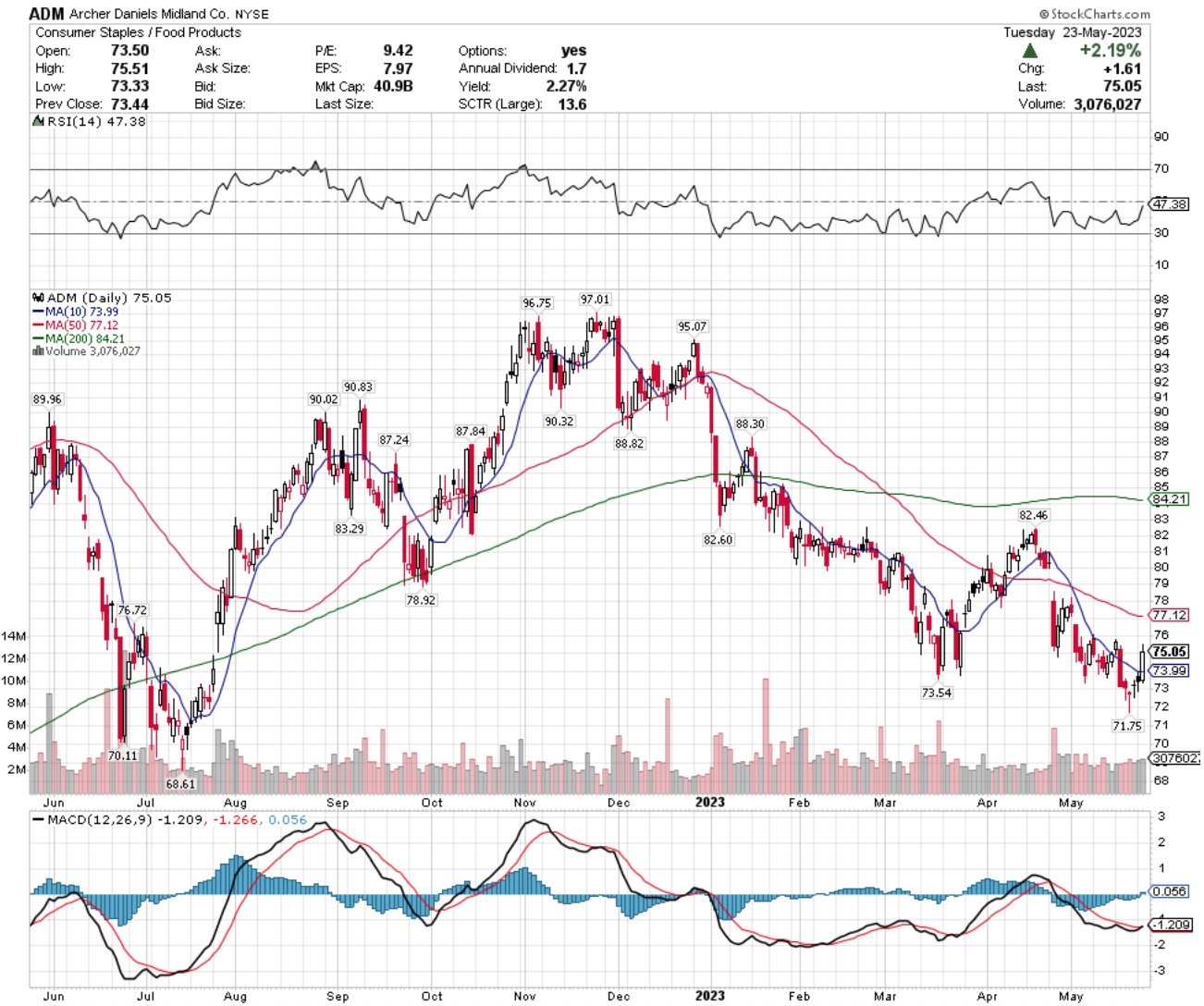This screenshot has height=1006, width=1204.
Task: Click the 97.01 peak price label
Action: pos(595,299)
